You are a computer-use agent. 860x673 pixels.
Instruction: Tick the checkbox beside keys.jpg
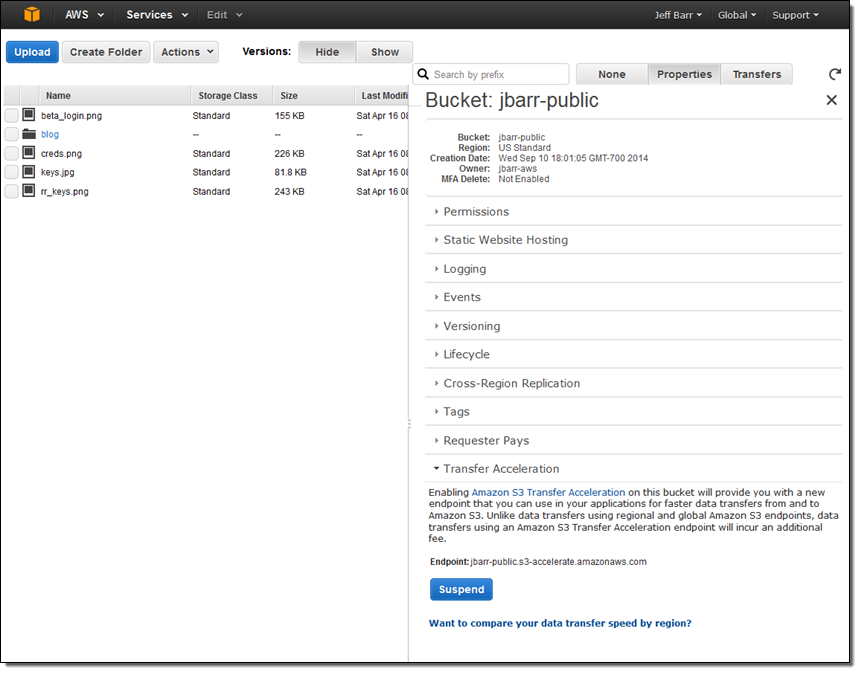click(12, 172)
